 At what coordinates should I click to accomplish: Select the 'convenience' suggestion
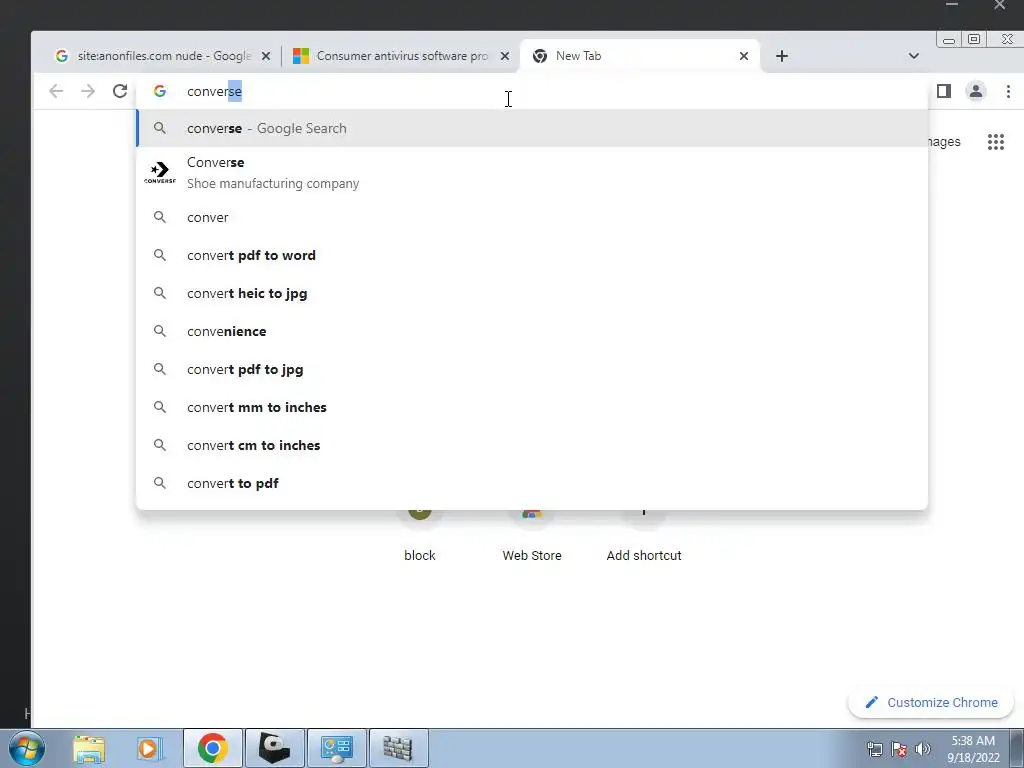click(x=532, y=331)
